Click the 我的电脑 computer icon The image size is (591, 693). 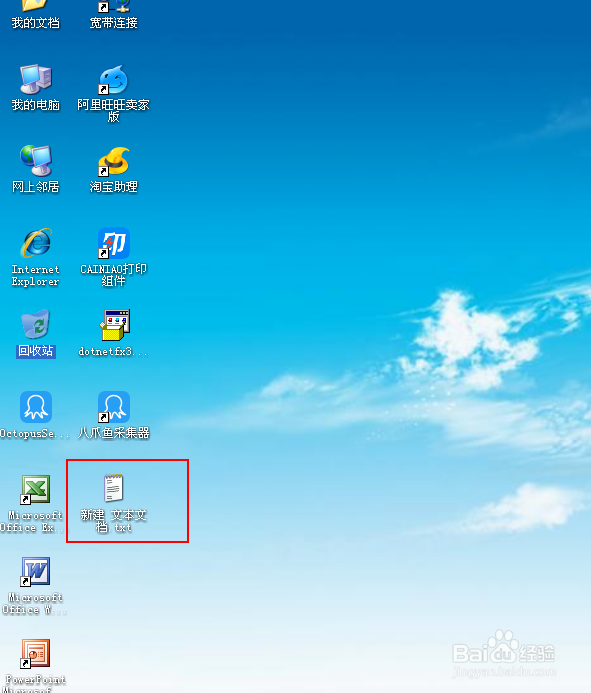(36, 79)
